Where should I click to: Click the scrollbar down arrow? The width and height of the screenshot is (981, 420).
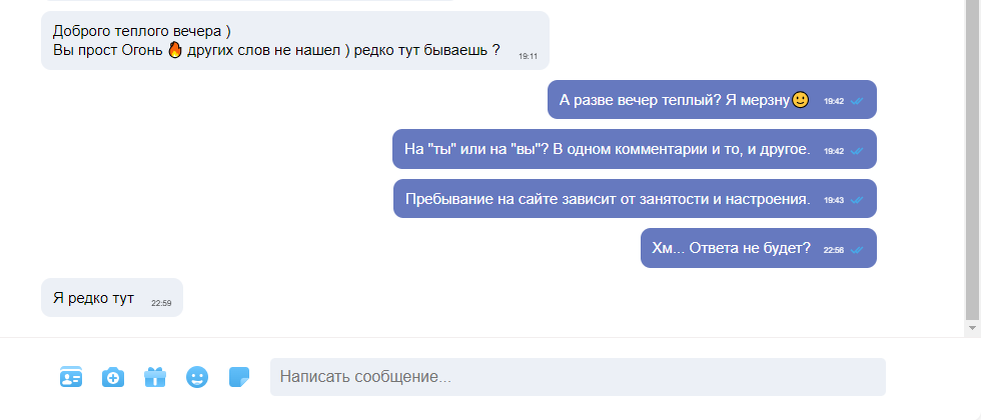[x=972, y=328]
